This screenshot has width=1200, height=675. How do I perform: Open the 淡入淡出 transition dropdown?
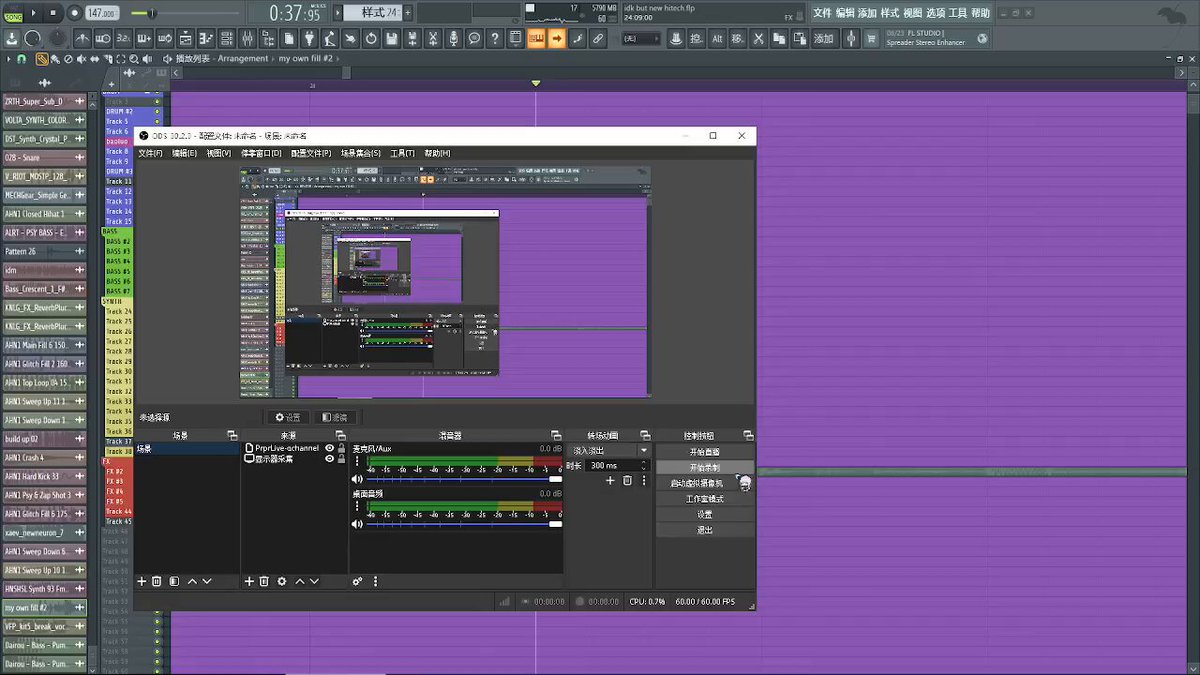609,451
